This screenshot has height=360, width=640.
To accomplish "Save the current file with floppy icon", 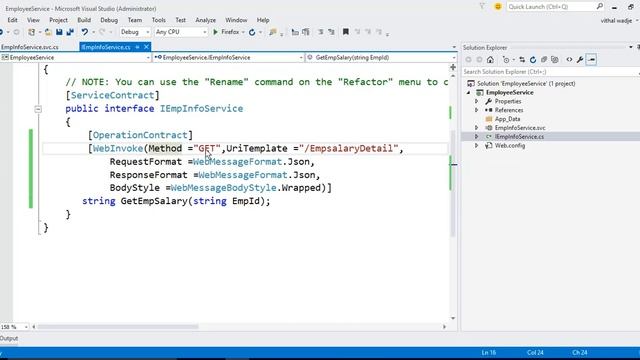I will (x=59, y=32).
